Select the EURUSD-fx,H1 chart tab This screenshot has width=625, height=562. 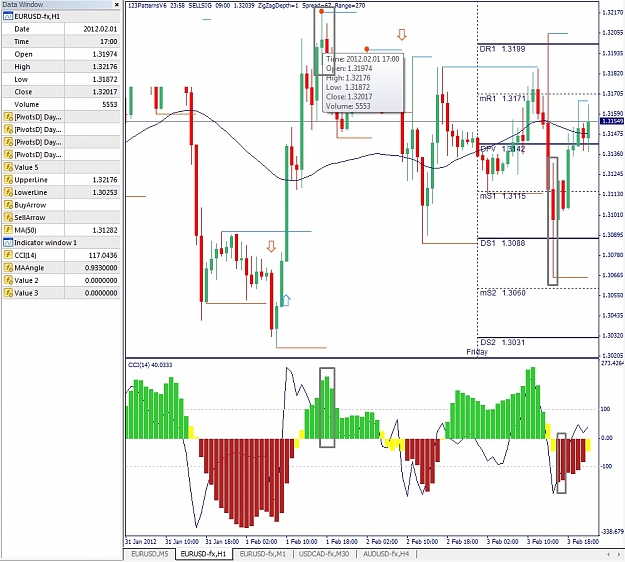coord(203,554)
